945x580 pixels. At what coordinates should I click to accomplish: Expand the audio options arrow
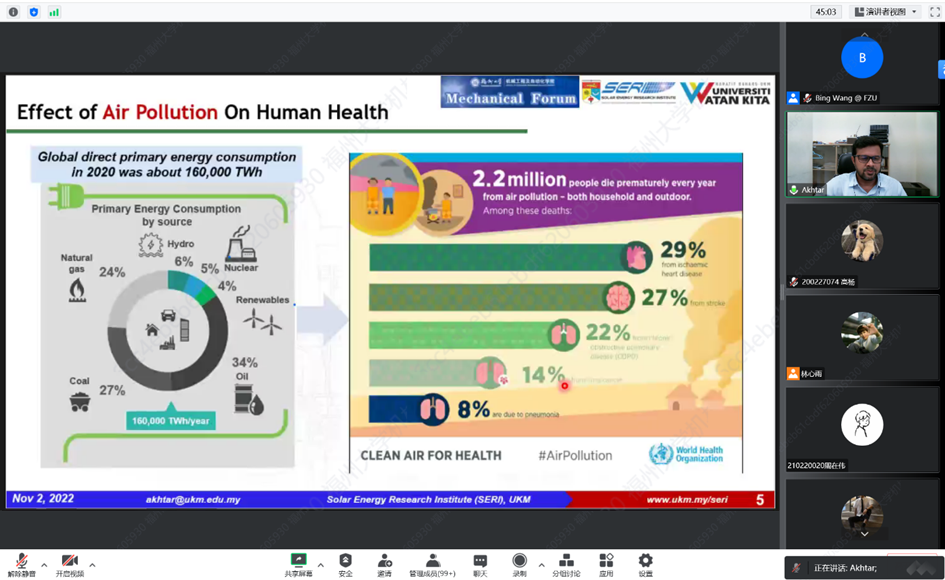click(x=44, y=565)
